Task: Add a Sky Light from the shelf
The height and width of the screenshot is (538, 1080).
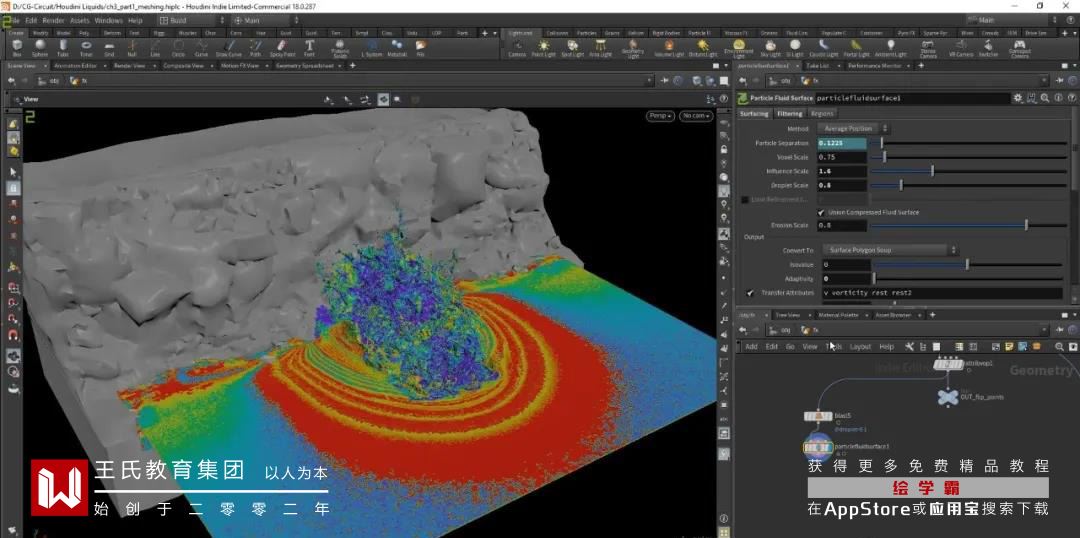Action: pos(769,48)
